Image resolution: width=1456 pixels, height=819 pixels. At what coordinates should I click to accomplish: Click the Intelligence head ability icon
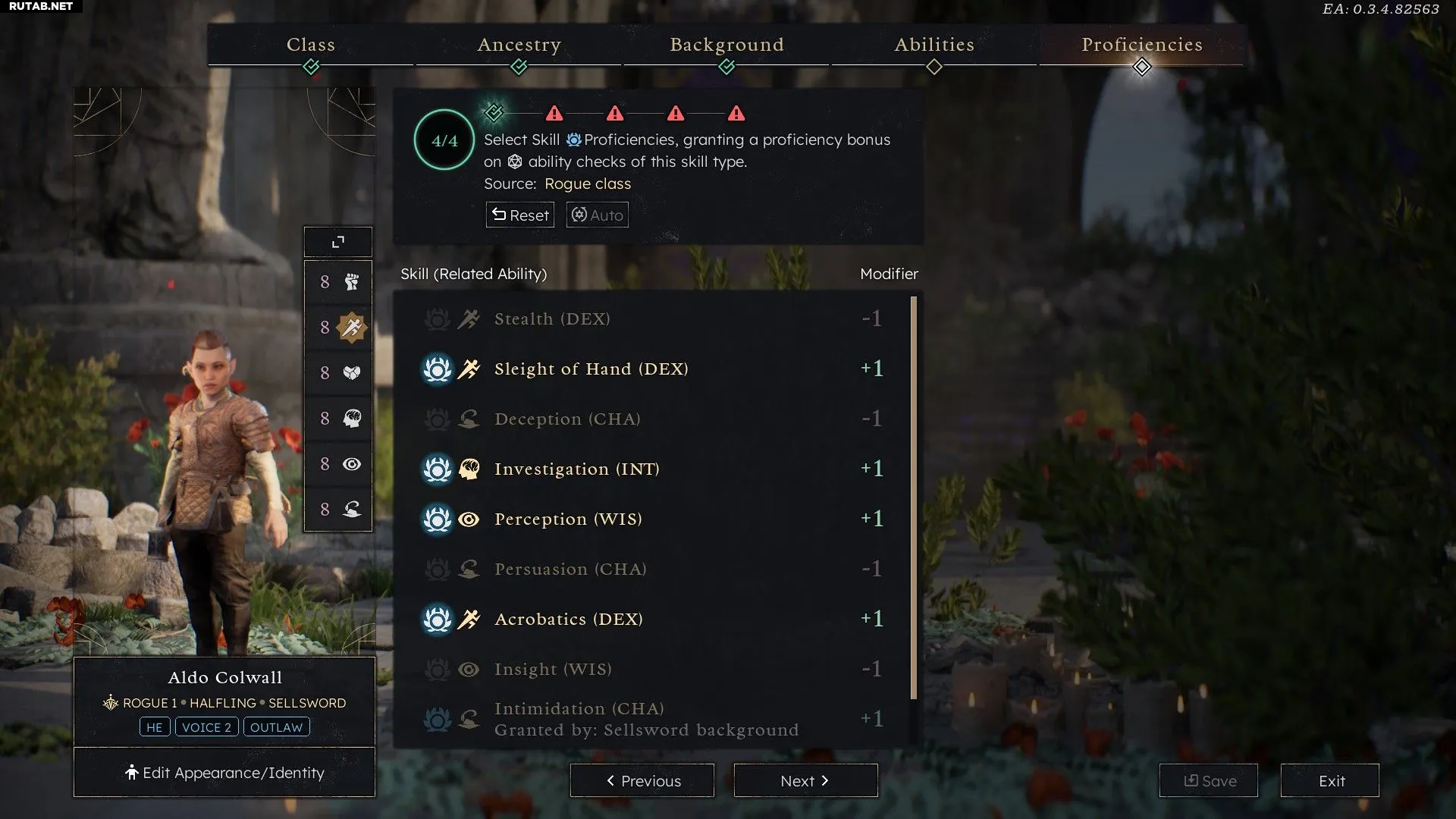point(351,419)
